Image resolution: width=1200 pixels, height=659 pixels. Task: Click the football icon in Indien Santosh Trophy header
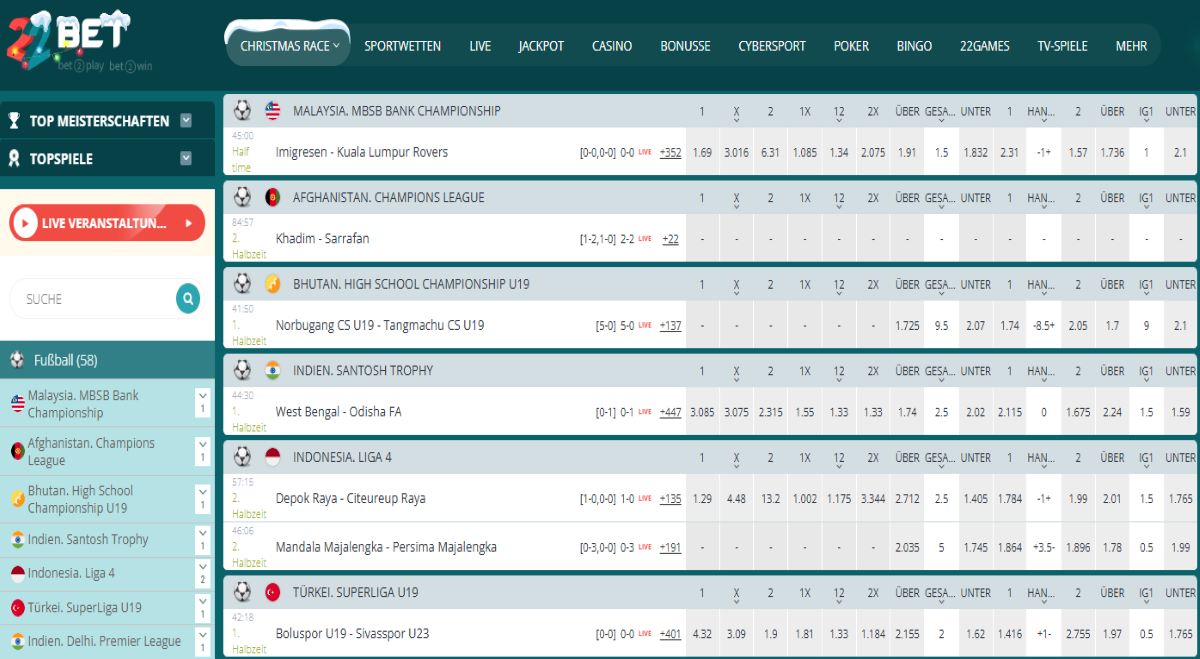tap(242, 370)
